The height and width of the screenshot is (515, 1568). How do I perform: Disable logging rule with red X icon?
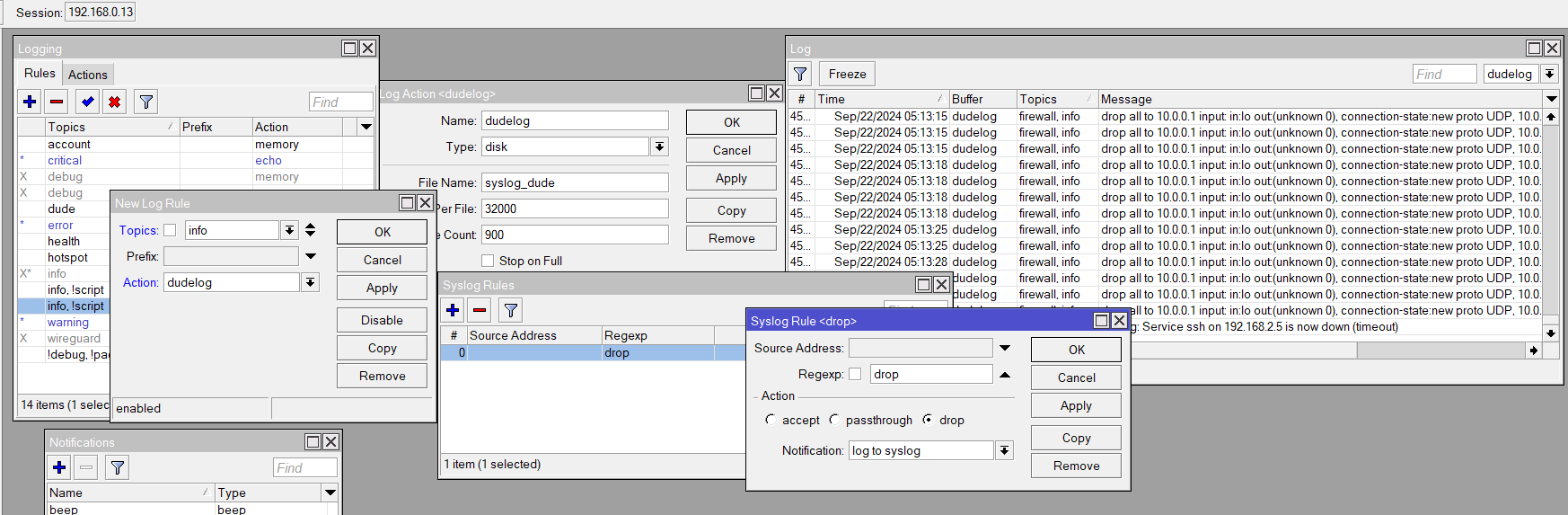click(114, 102)
